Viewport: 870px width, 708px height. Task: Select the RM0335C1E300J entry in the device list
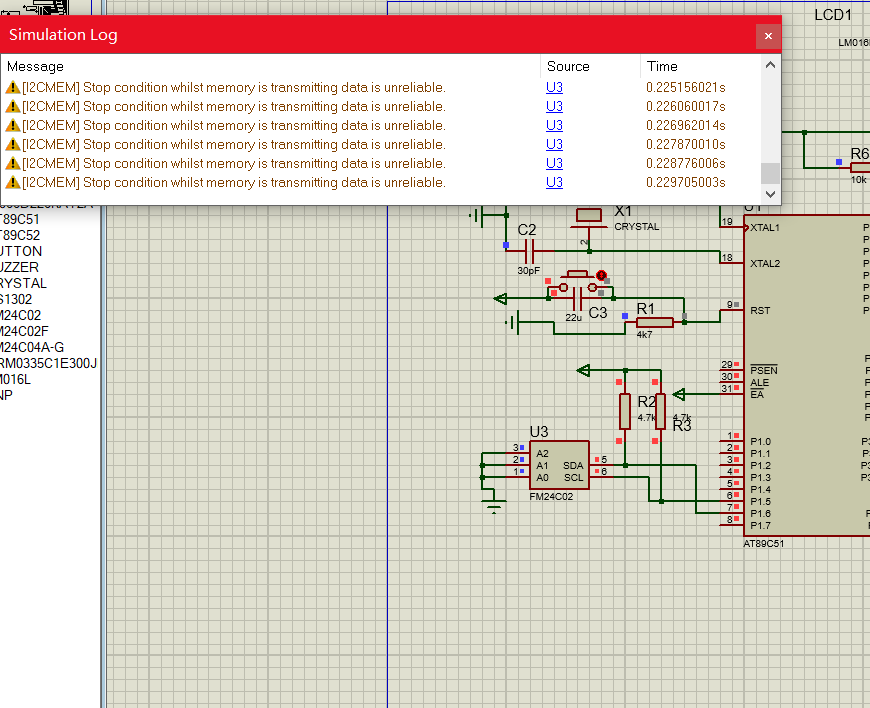point(49,363)
